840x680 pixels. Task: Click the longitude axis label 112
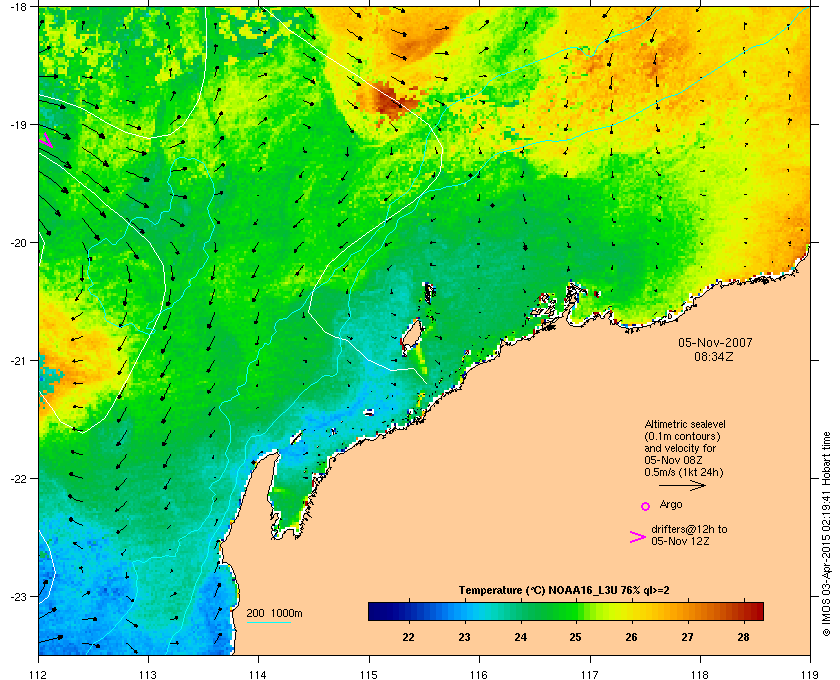pyautogui.click(x=39, y=674)
